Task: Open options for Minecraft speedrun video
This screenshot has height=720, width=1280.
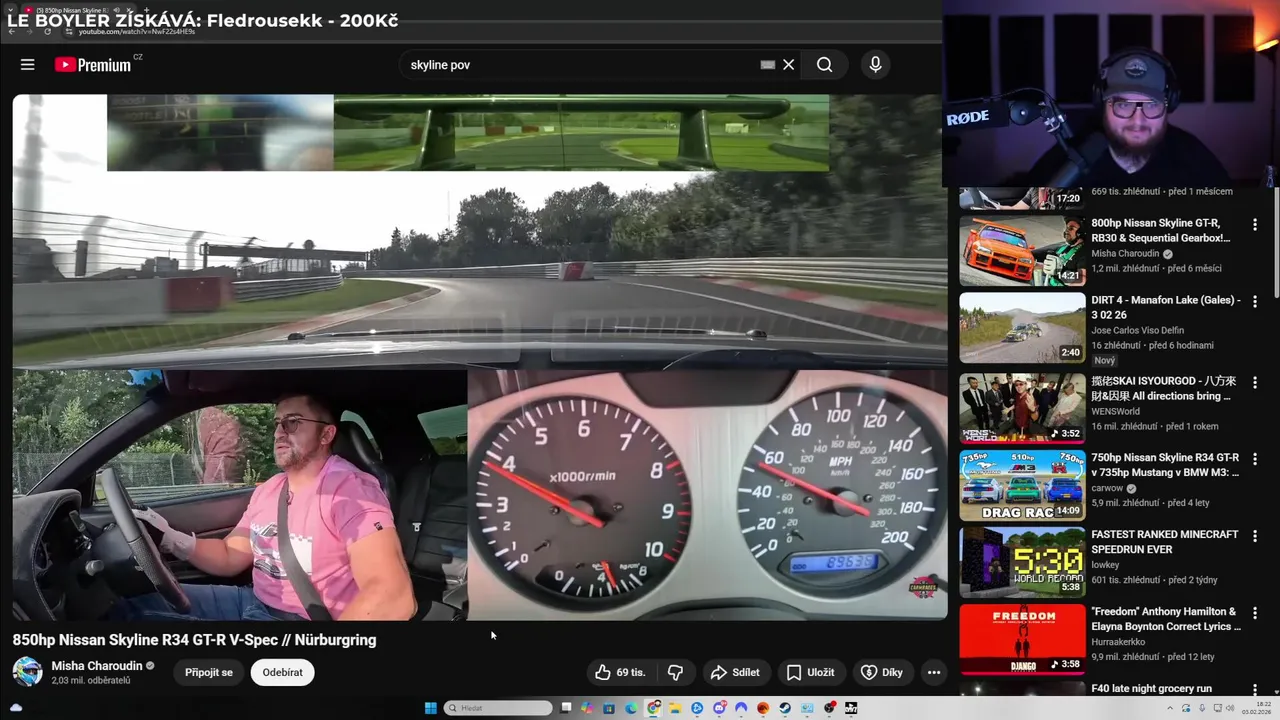Action: click(x=1255, y=536)
